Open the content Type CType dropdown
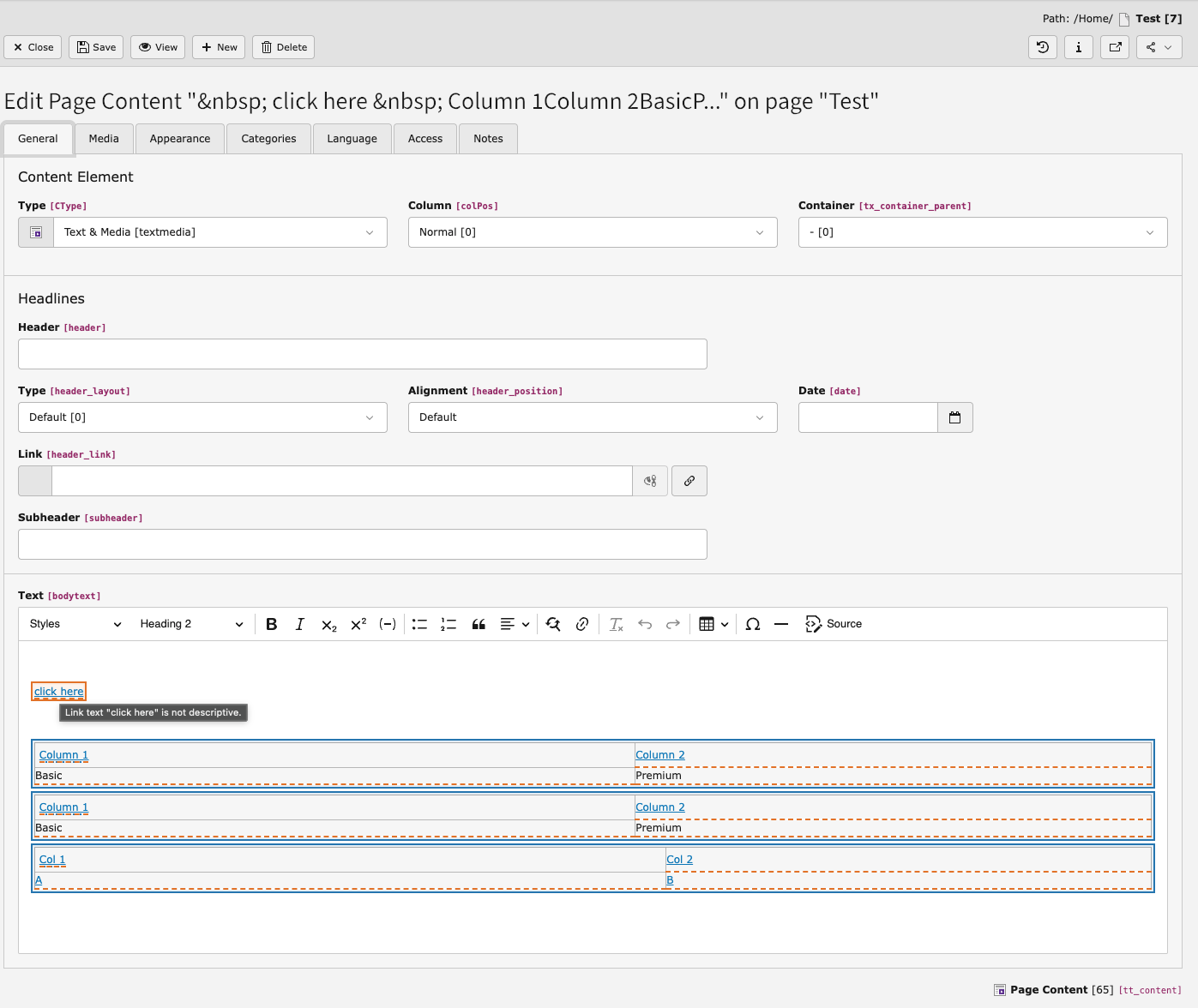Image resolution: width=1198 pixels, height=1008 pixels. coord(220,232)
